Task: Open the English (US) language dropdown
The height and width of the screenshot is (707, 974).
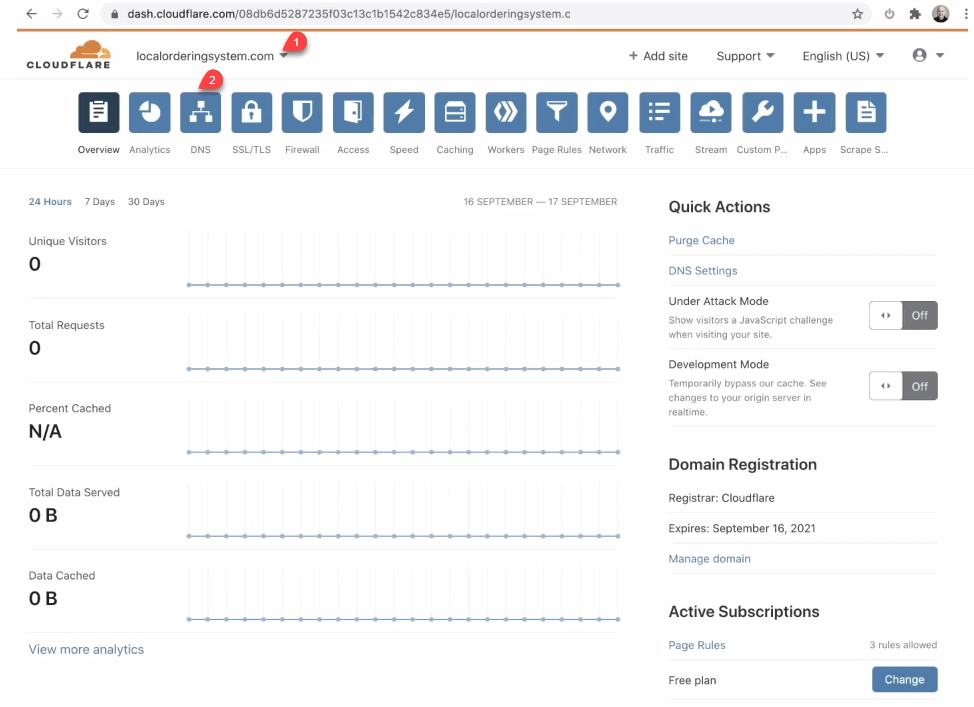Action: tap(843, 56)
